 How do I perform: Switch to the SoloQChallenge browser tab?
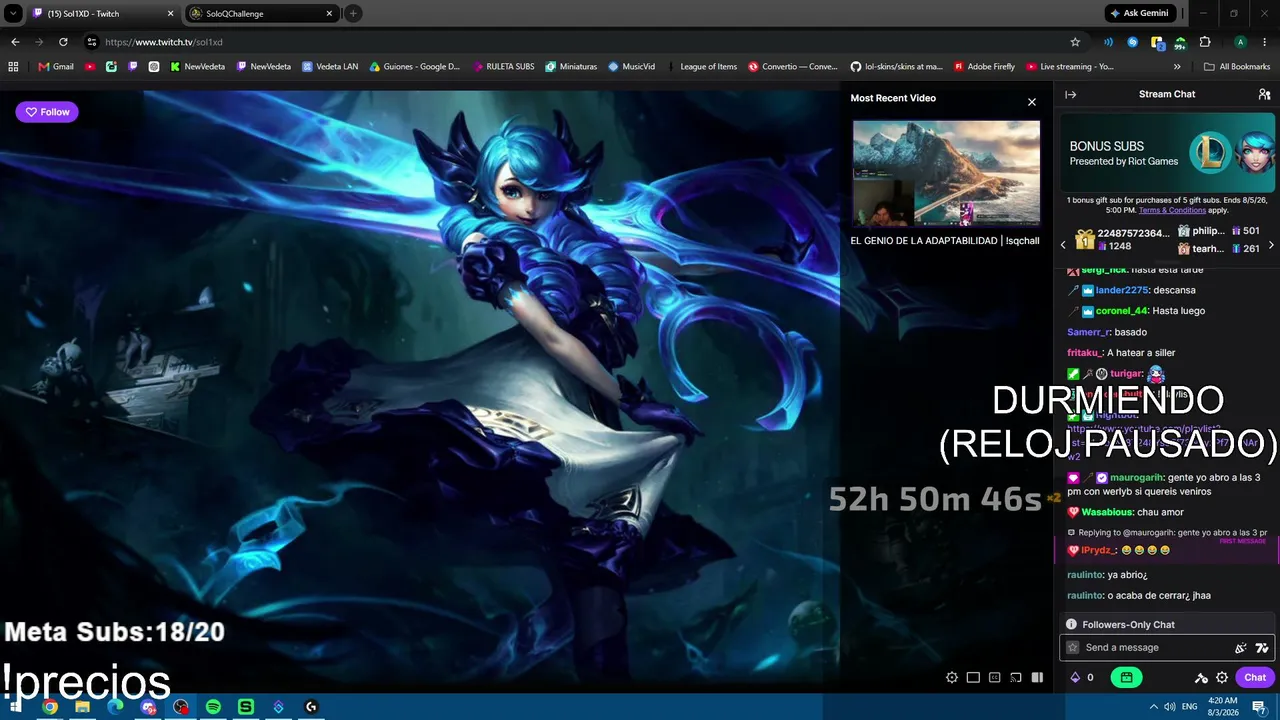point(262,13)
